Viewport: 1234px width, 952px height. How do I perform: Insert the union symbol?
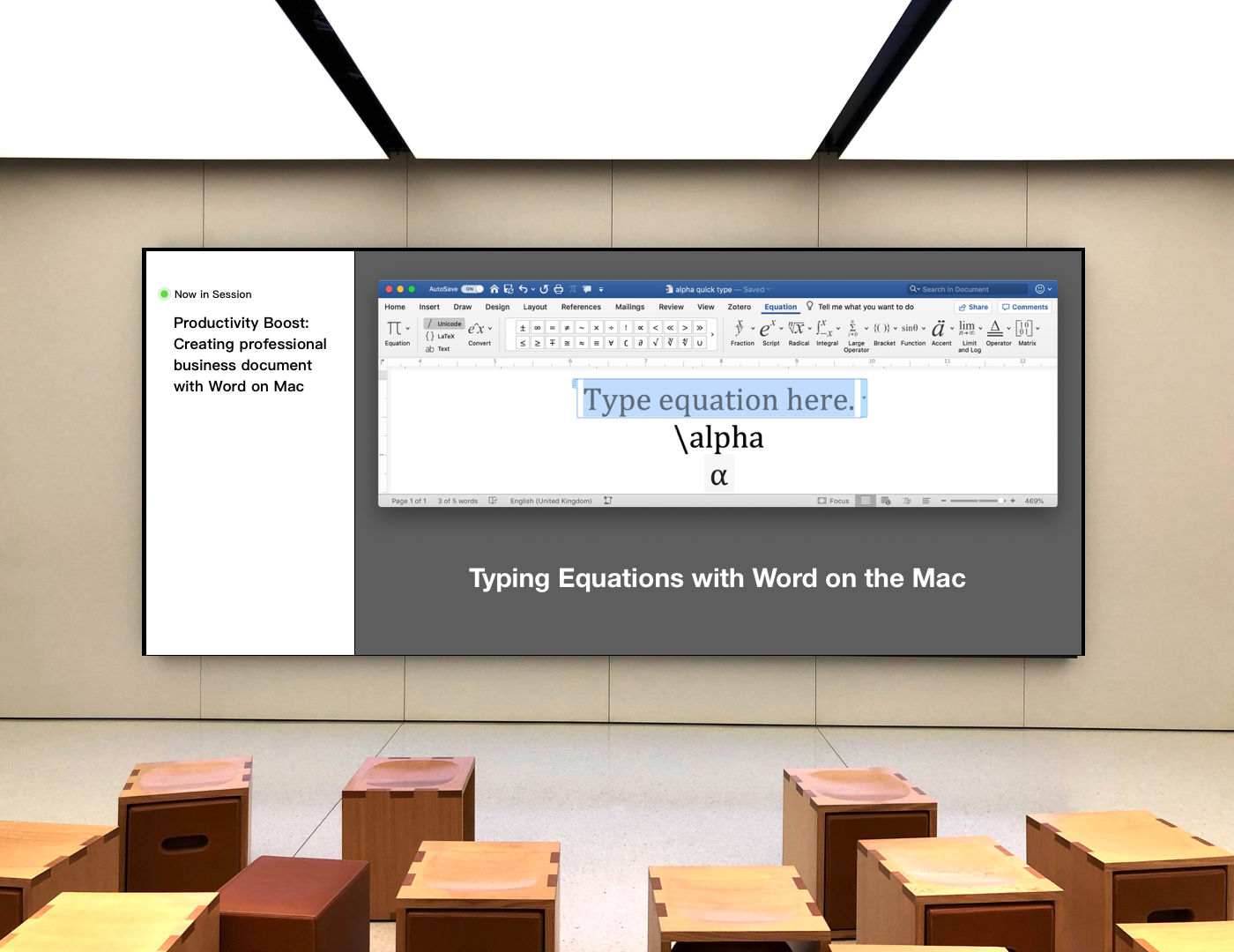pos(700,343)
